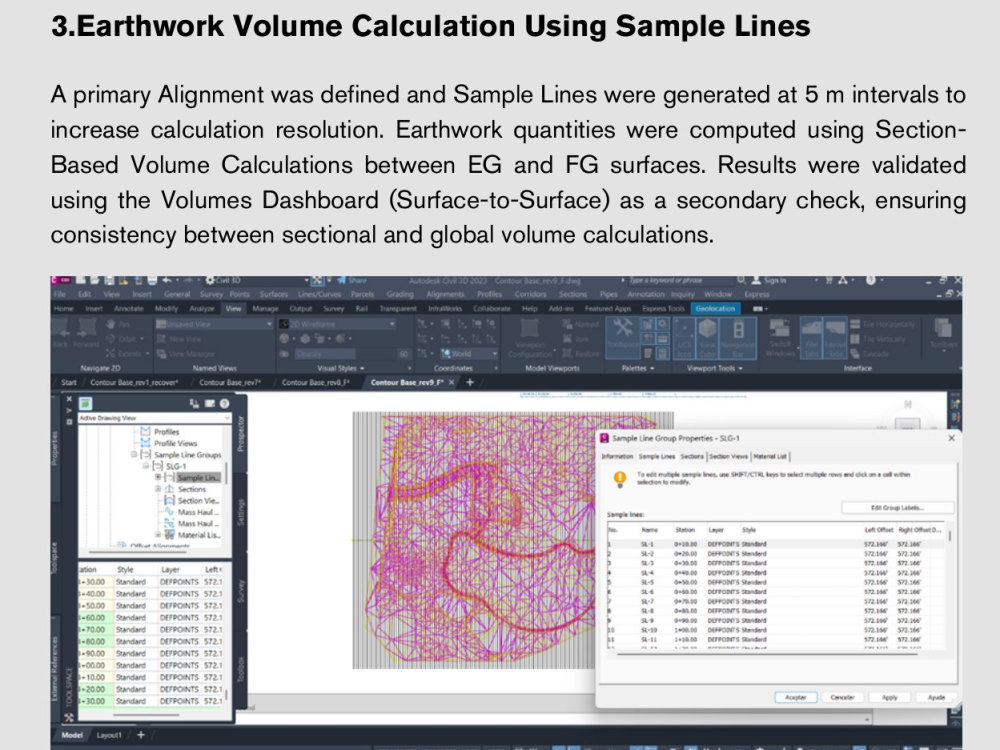
Task: Expand the Viewport Tools panel arrow
Action: [740, 369]
